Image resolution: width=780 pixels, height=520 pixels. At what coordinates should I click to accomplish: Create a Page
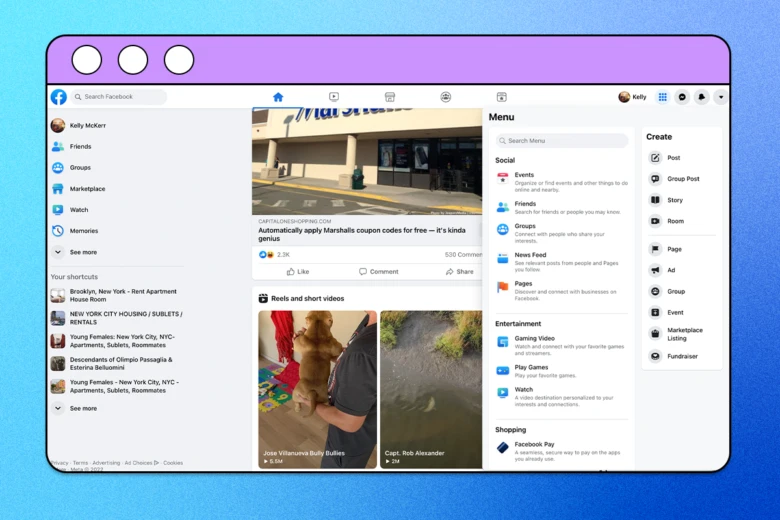666,249
